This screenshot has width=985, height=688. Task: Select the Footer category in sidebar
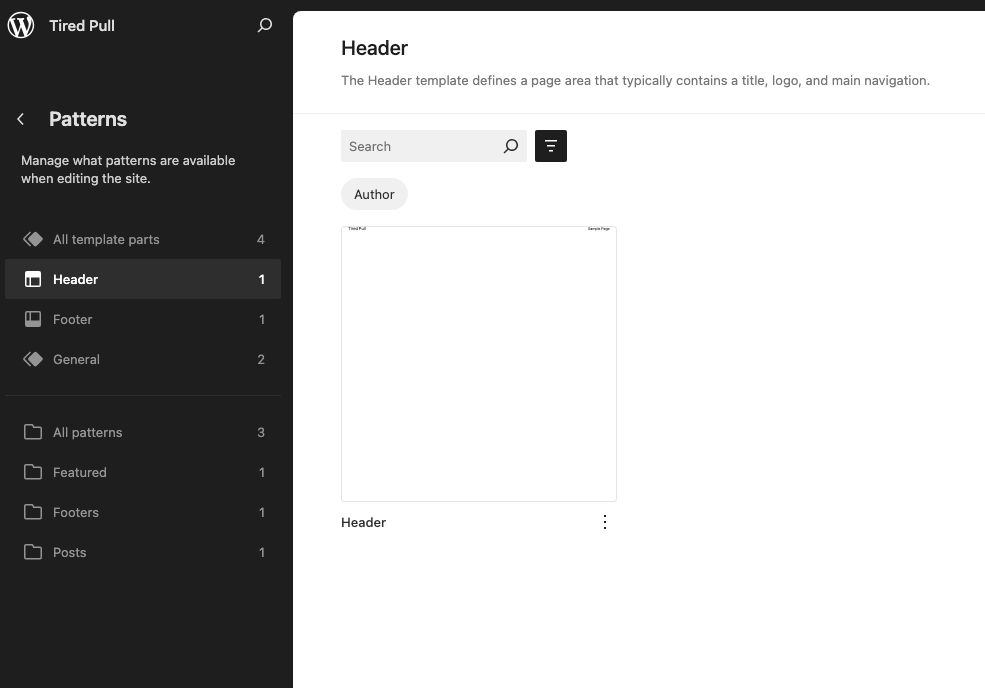pos(71,319)
